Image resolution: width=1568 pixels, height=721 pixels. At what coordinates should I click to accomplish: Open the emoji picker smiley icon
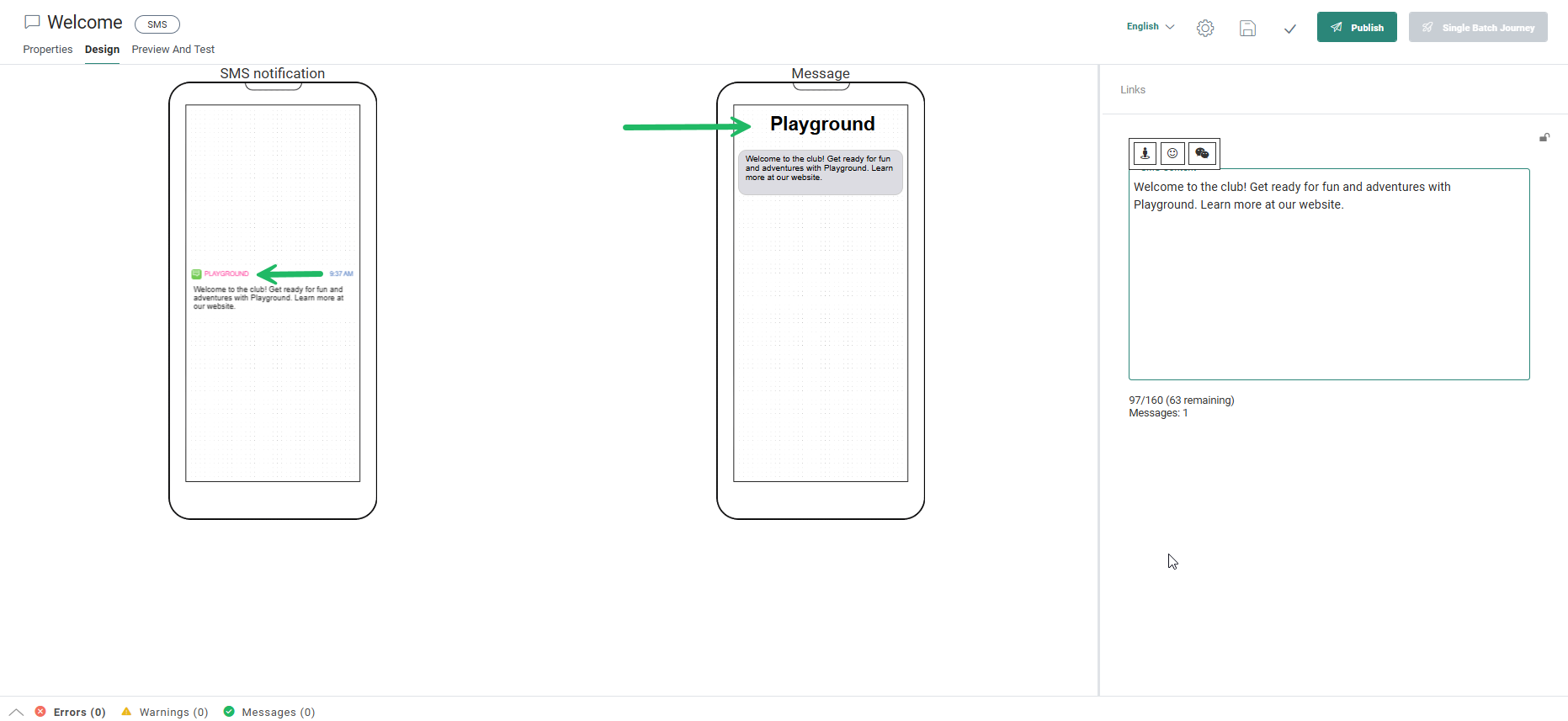(x=1172, y=153)
